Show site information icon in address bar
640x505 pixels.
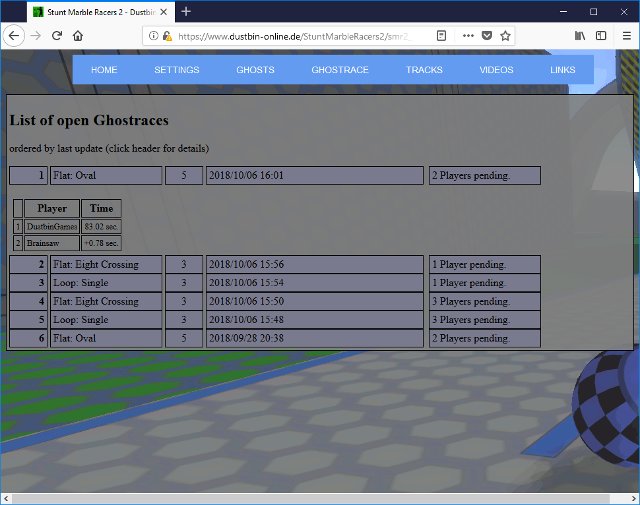pyautogui.click(x=153, y=36)
